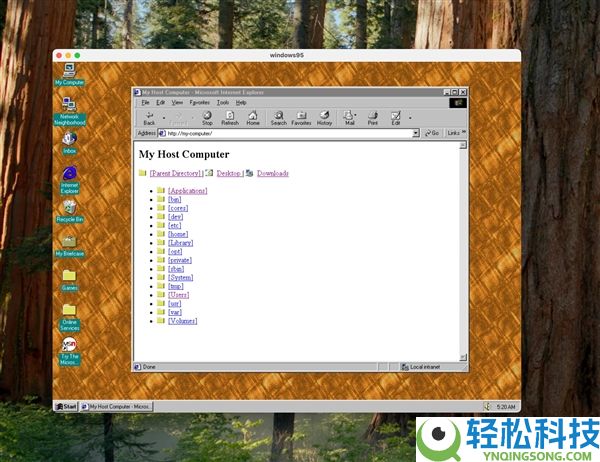This screenshot has height=462, width=600.
Task: Open the address bar dropdown arrow
Action: click(416, 133)
